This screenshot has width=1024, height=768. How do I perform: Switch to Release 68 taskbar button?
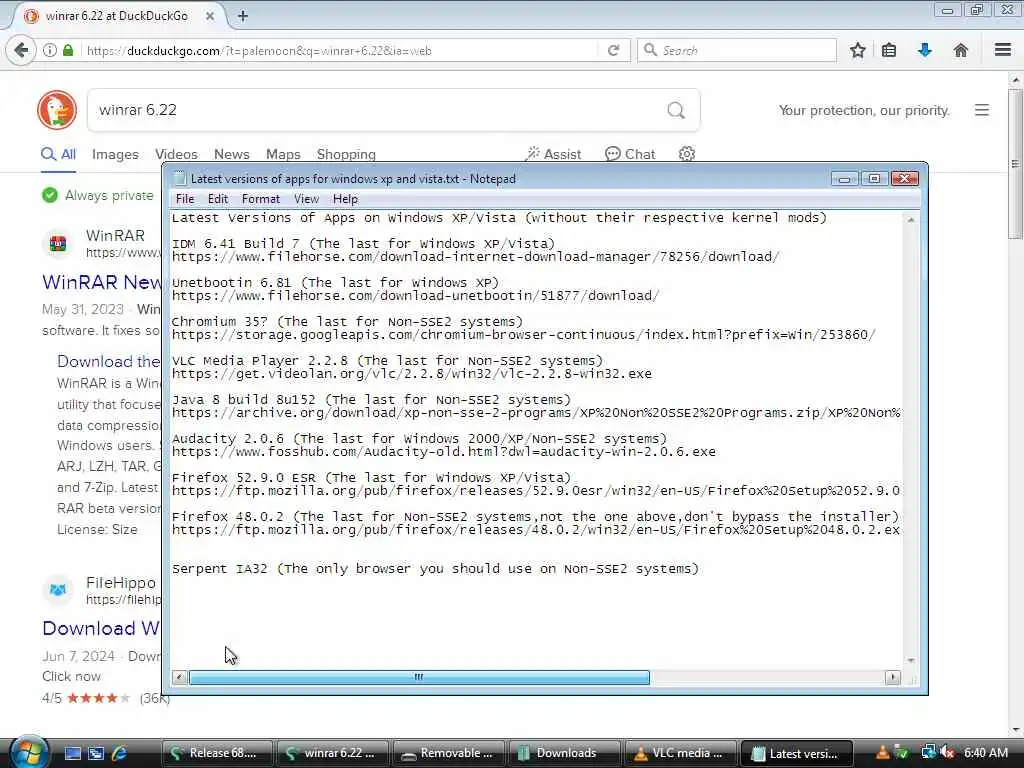click(x=218, y=753)
